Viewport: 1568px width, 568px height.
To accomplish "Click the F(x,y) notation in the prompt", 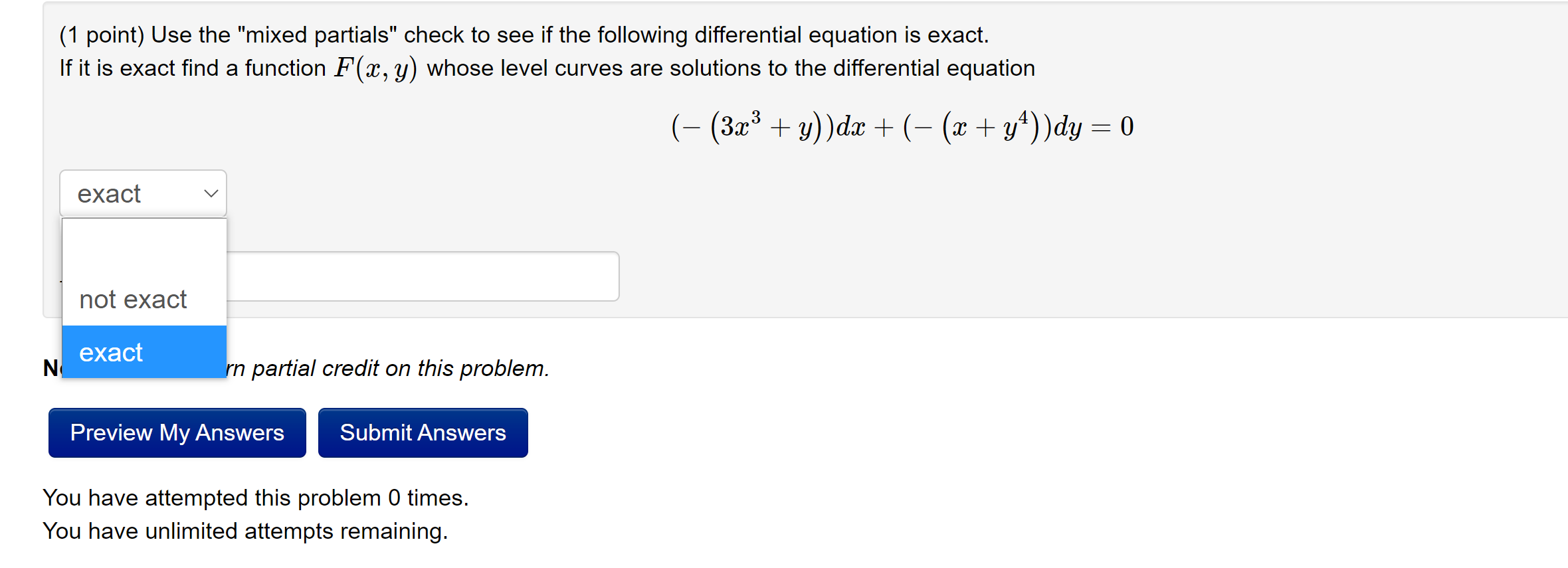I will point(375,66).
